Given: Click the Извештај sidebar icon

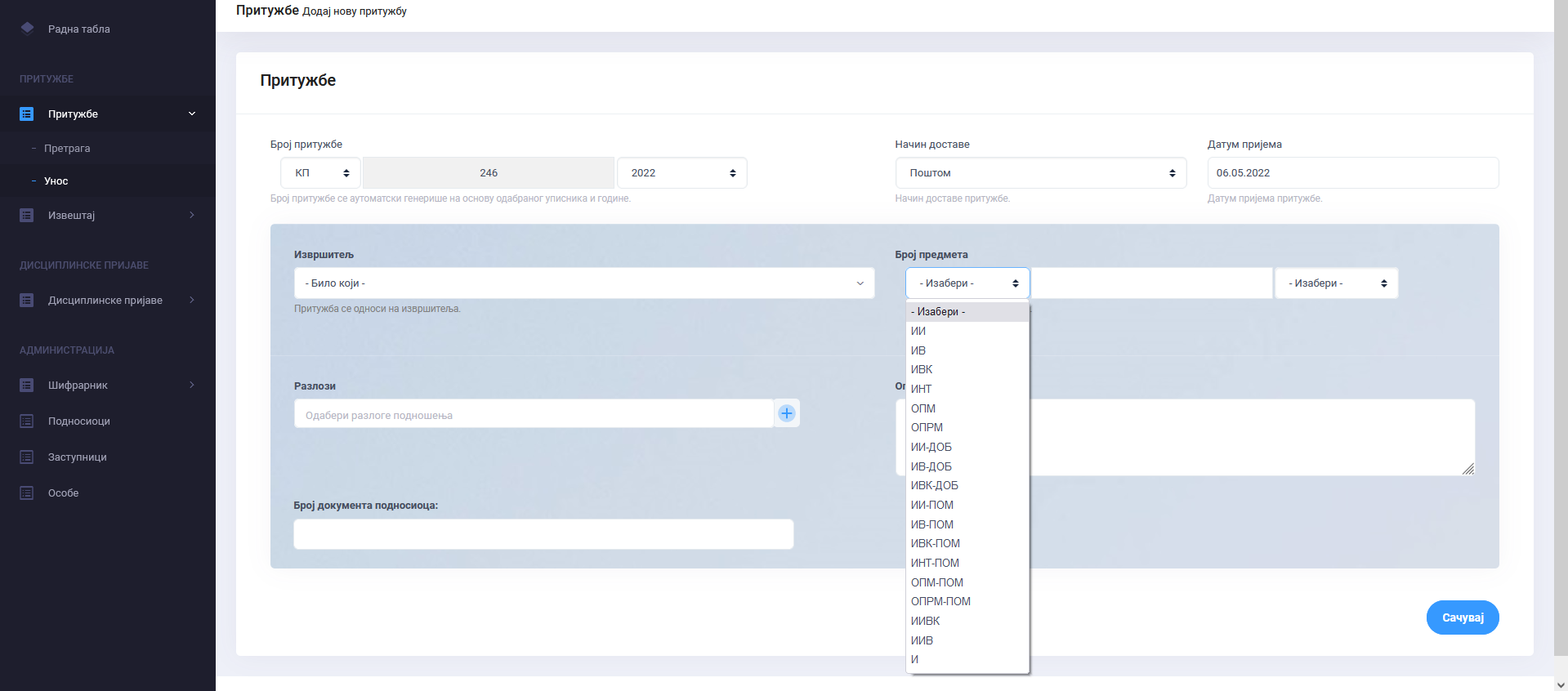Looking at the screenshot, I should click(x=27, y=216).
